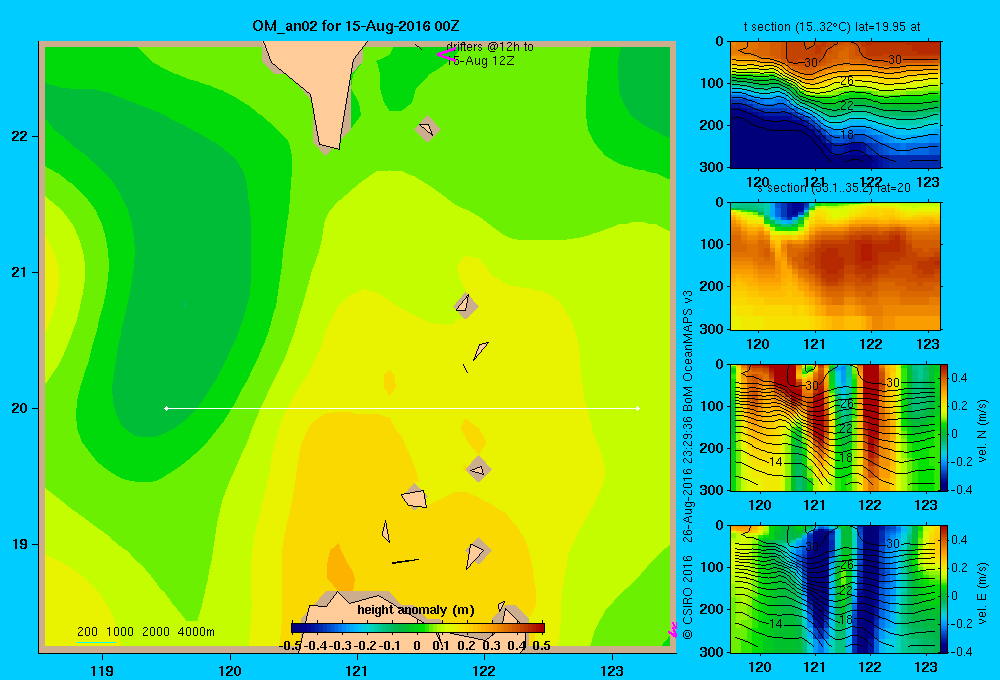Select the magenta drifter marker beside the drifters label
1000x680 pixels.
tap(445, 54)
